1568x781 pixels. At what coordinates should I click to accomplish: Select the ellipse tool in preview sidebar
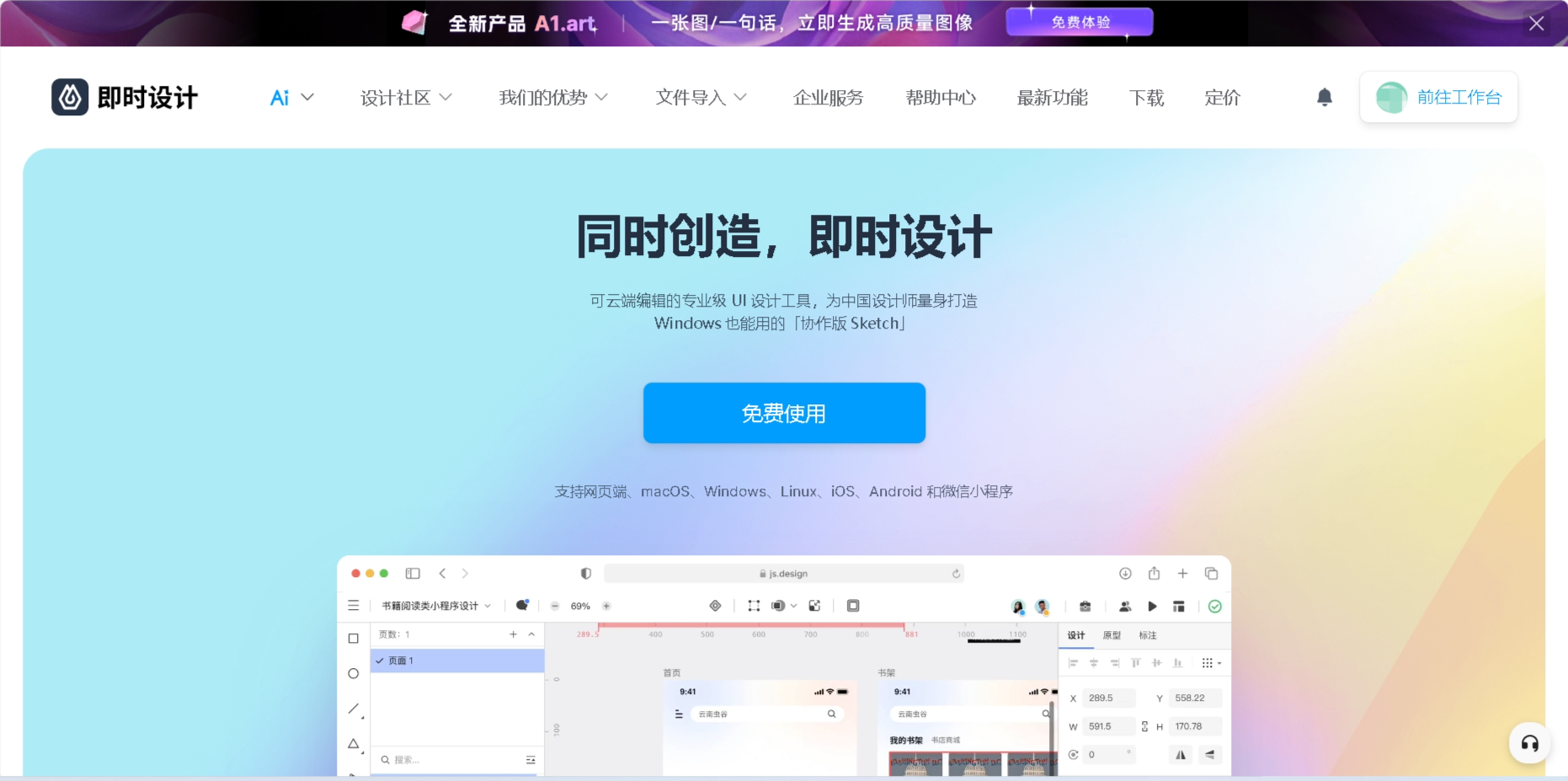[x=354, y=673]
